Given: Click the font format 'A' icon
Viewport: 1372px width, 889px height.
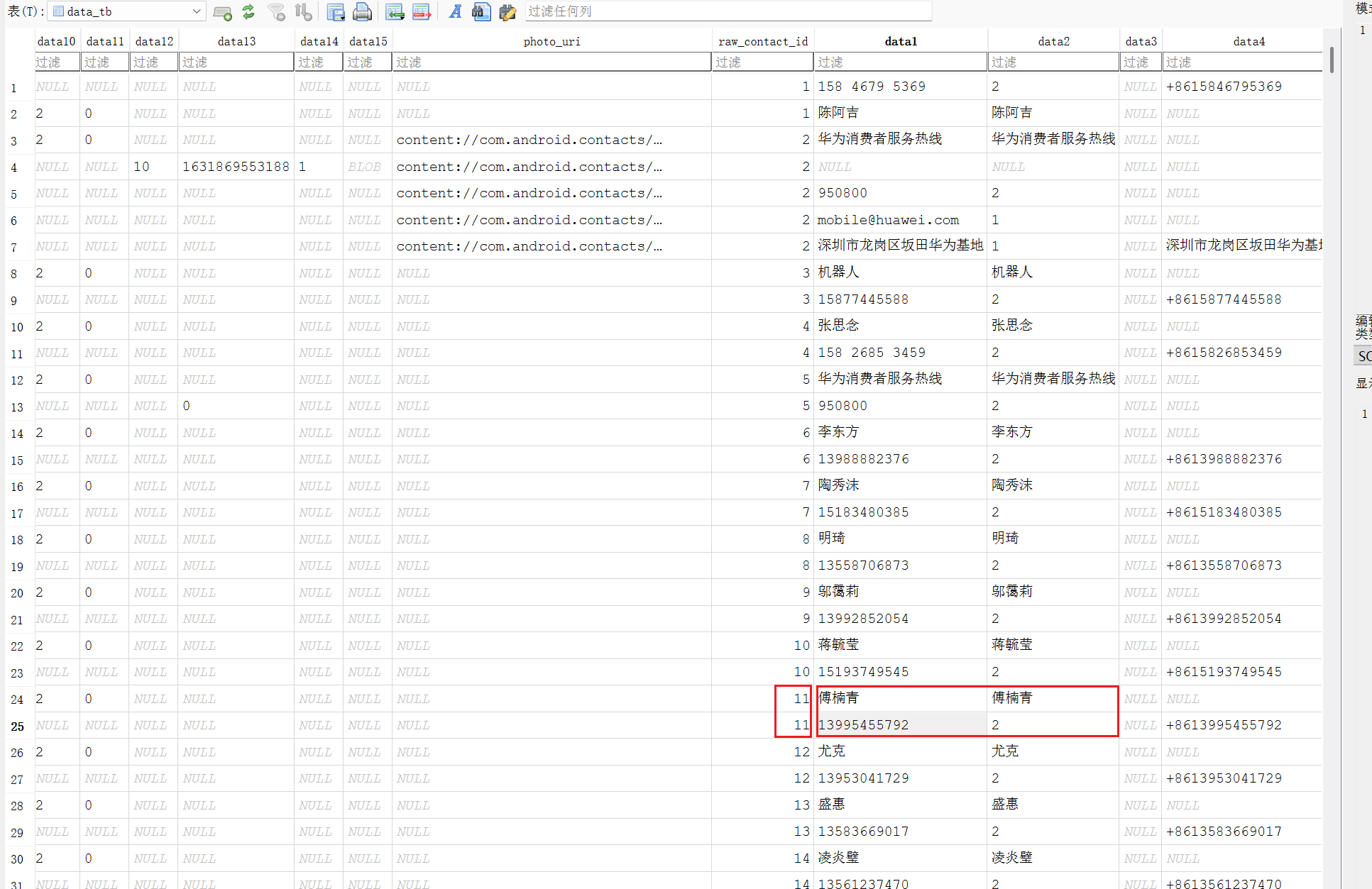Looking at the screenshot, I should (455, 11).
